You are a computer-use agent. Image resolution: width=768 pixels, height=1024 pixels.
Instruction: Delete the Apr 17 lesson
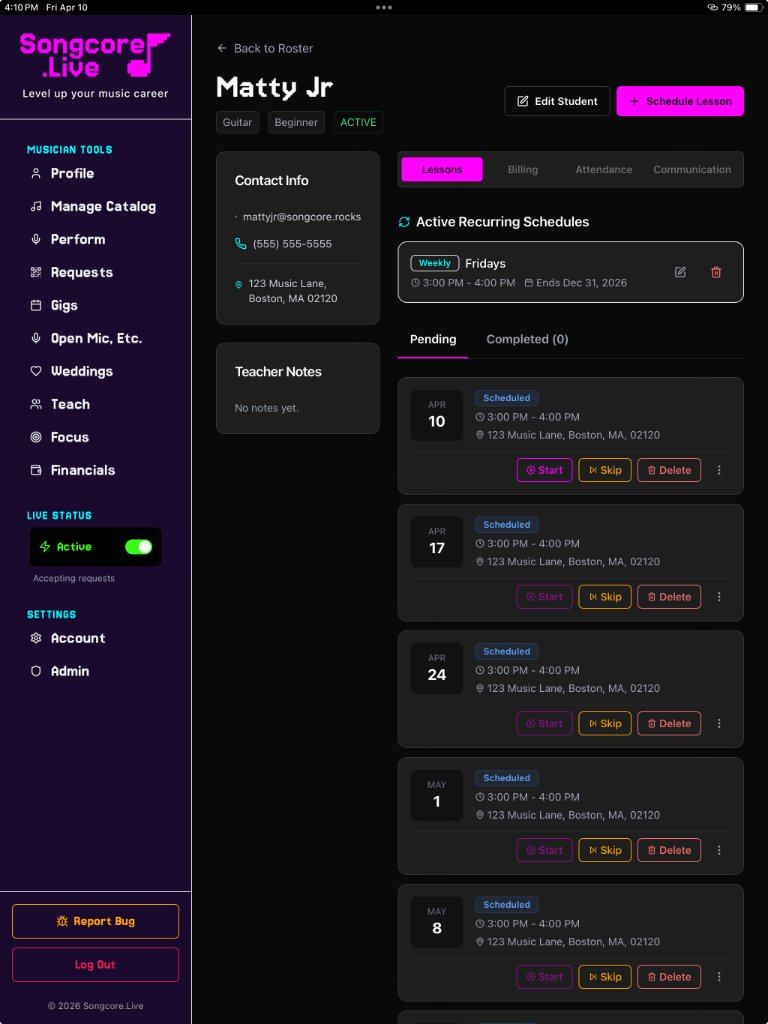click(x=669, y=597)
